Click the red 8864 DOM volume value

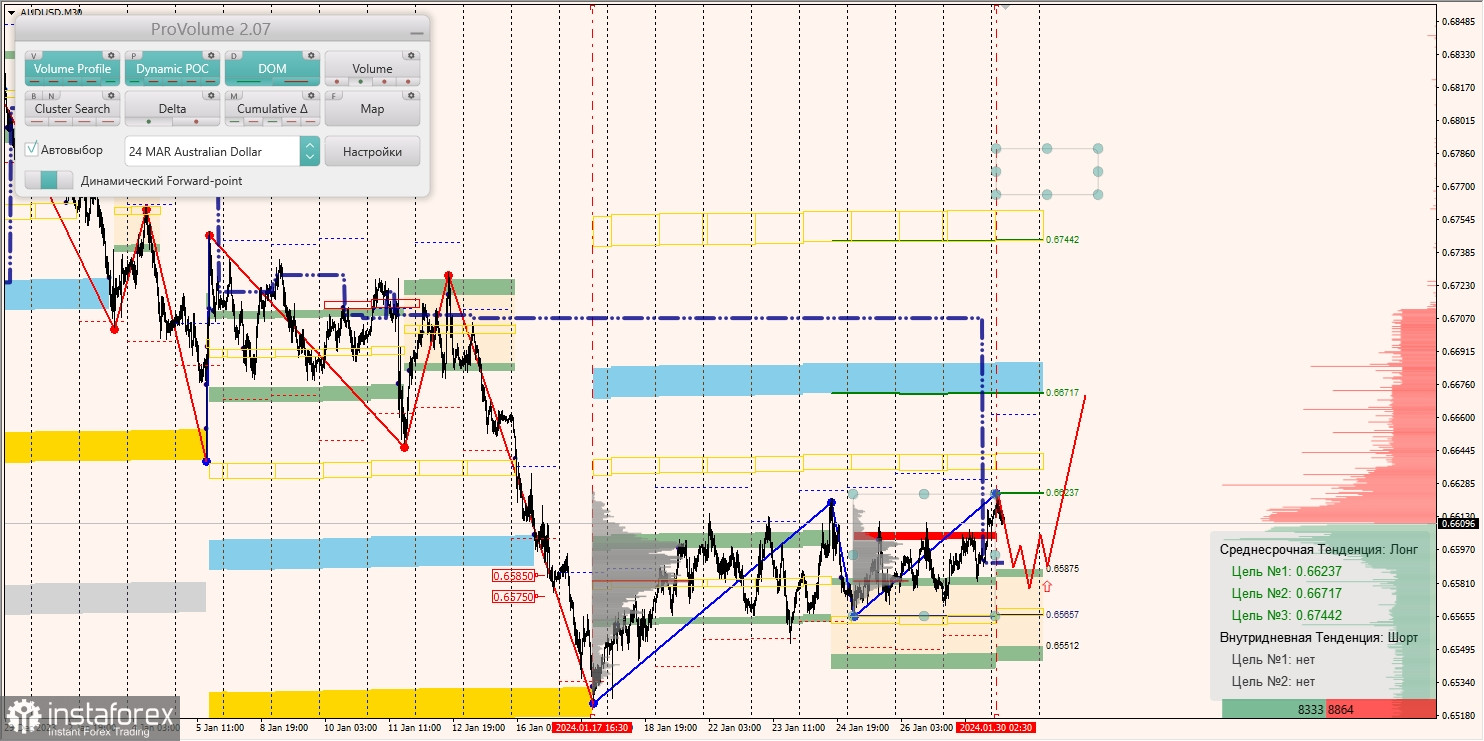pos(1341,709)
